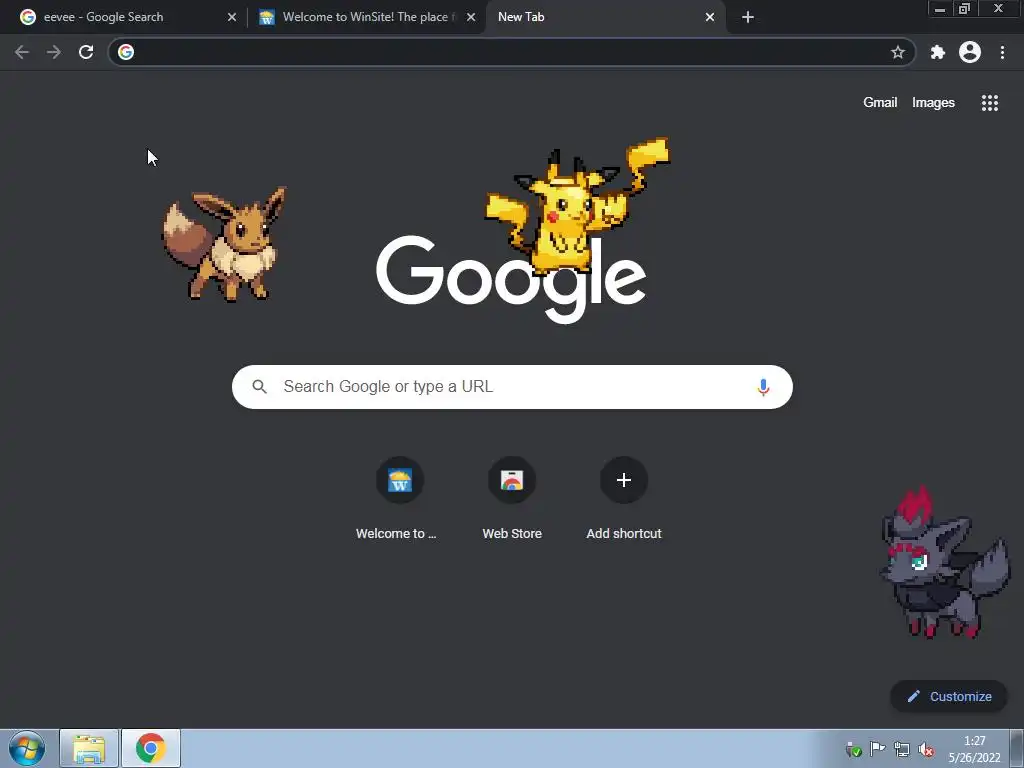This screenshot has height=768, width=1024.
Task: Start voice search with the microphone icon
Action: tap(763, 387)
